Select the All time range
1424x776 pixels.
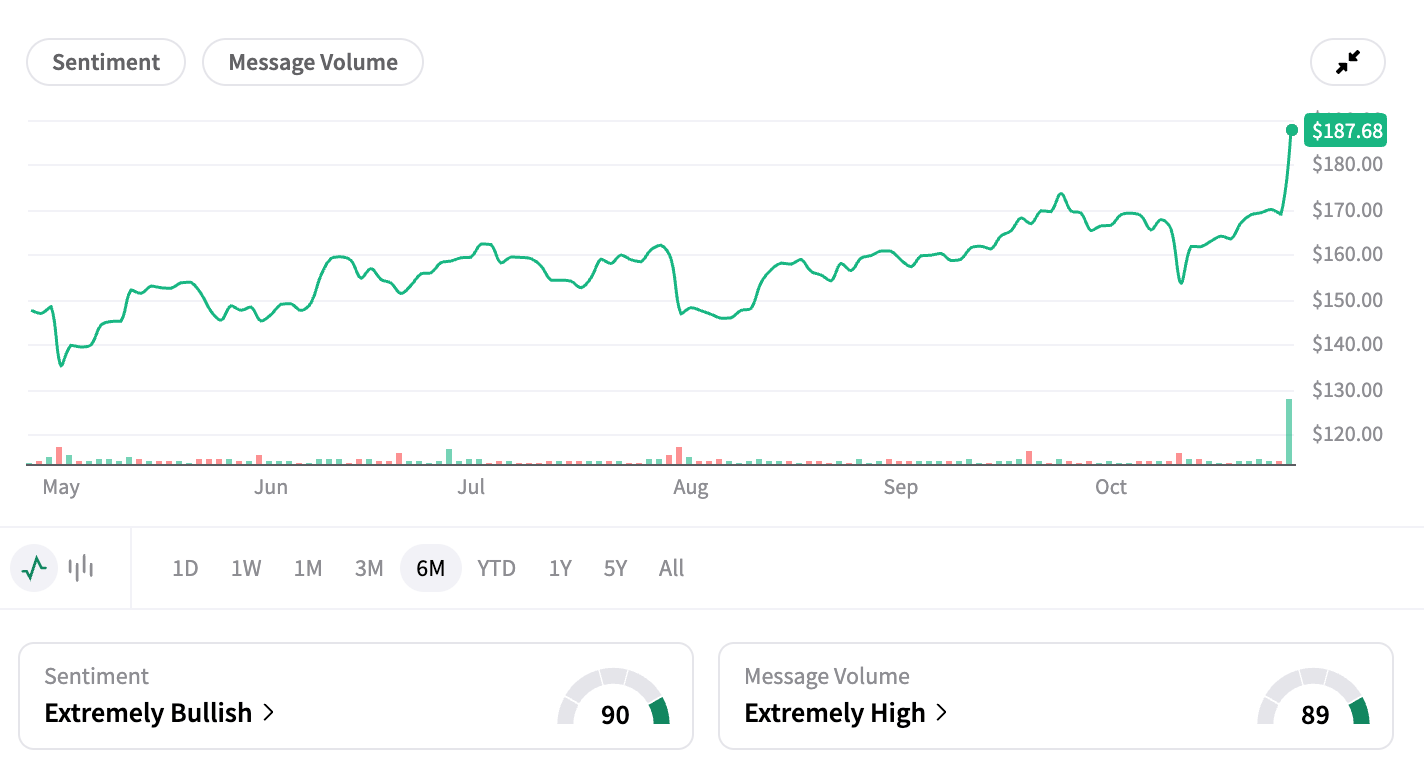click(672, 568)
